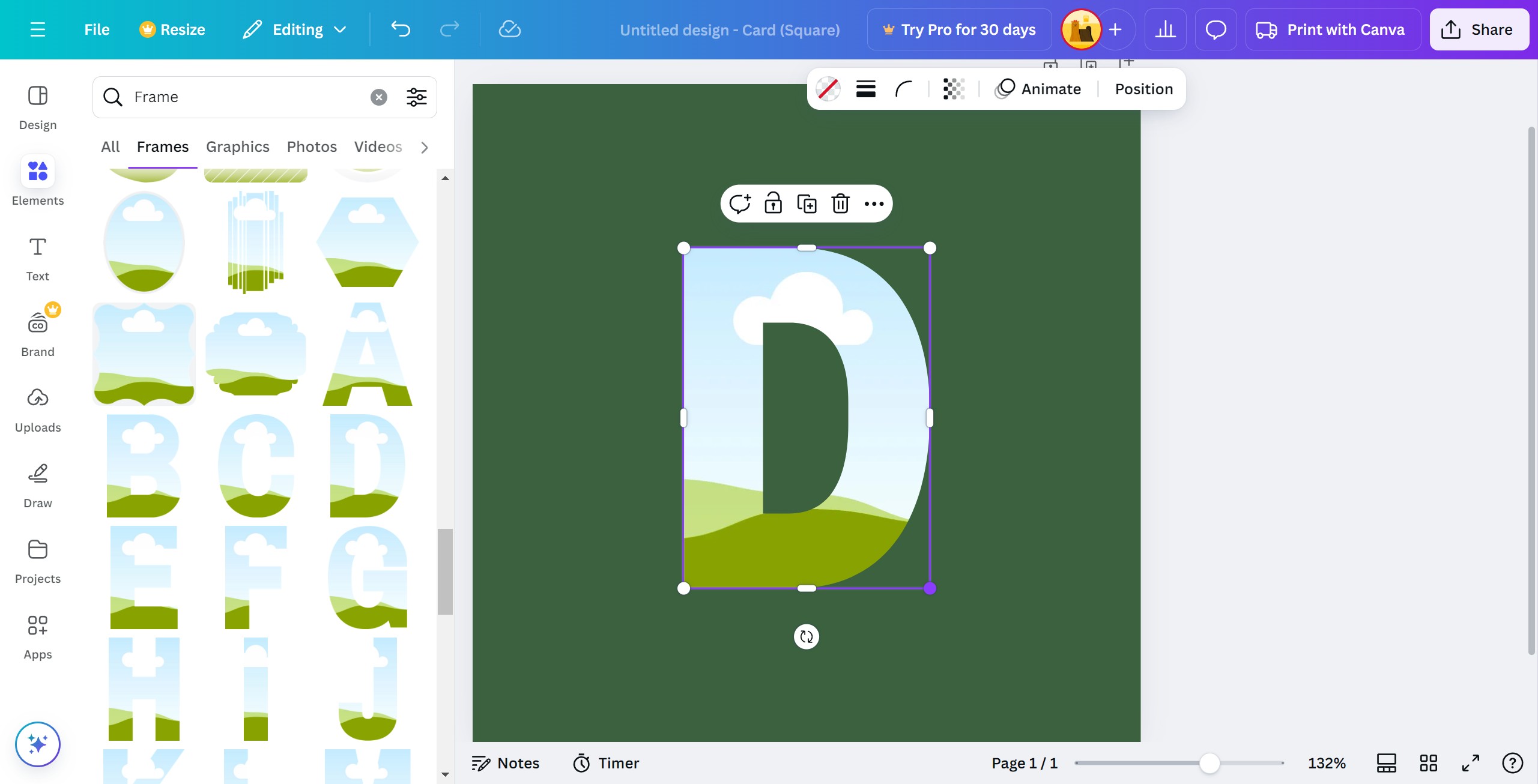Image resolution: width=1538 pixels, height=784 pixels.
Task: Switch to the Photos tab
Action: coord(312,146)
